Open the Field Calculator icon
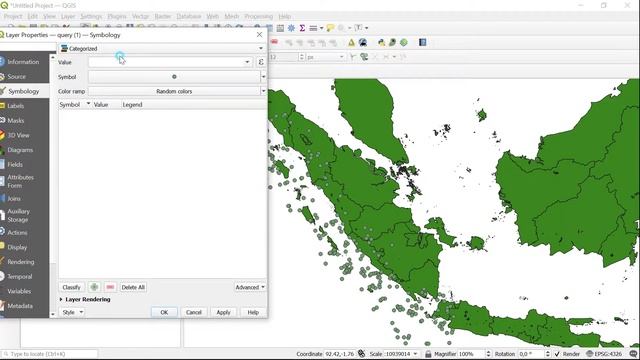The height and width of the screenshot is (360, 640). [280, 28]
